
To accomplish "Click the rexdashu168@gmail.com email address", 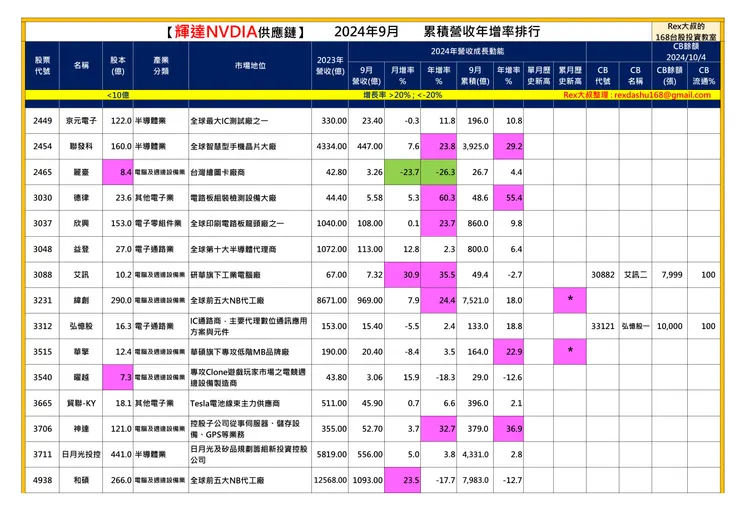I will click(x=662, y=95).
